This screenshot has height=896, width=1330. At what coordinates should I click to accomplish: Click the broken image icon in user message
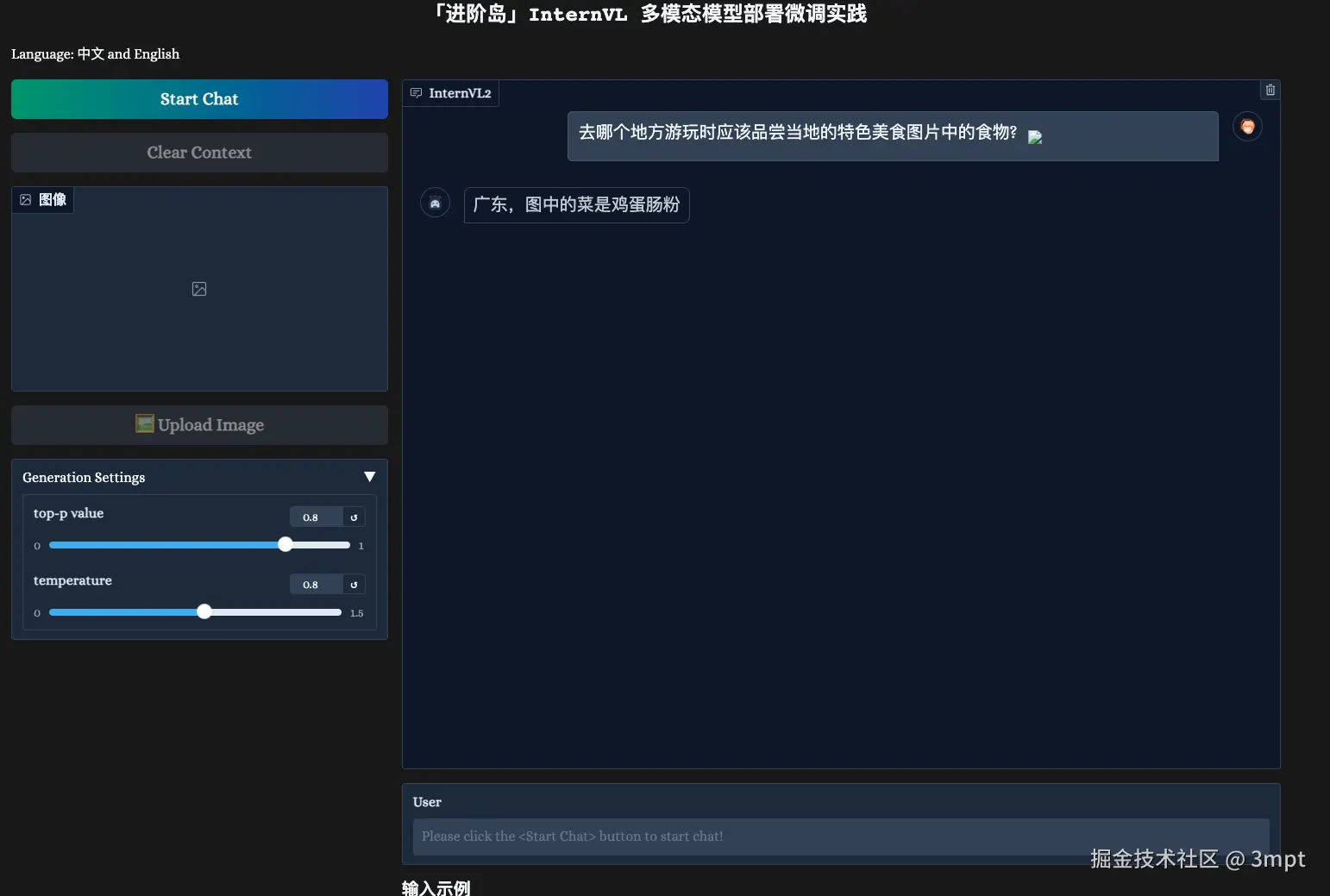point(1035,137)
